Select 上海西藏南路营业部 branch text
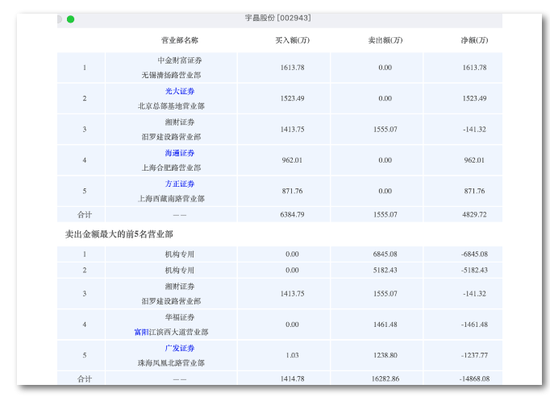Image resolution: width=550 pixels, height=397 pixels. tap(171, 198)
